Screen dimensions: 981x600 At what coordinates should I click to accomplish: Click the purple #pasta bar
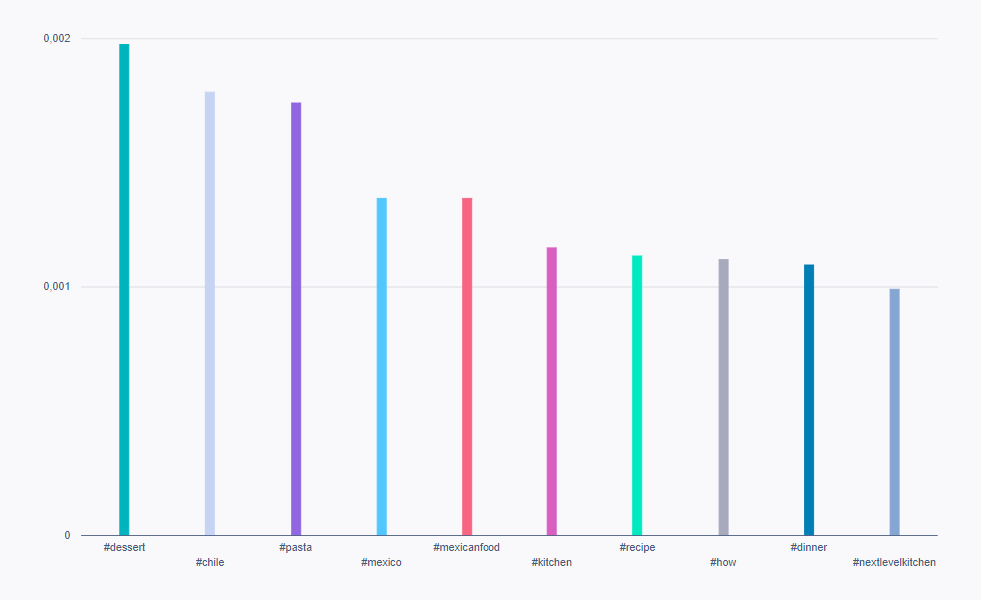(296, 319)
